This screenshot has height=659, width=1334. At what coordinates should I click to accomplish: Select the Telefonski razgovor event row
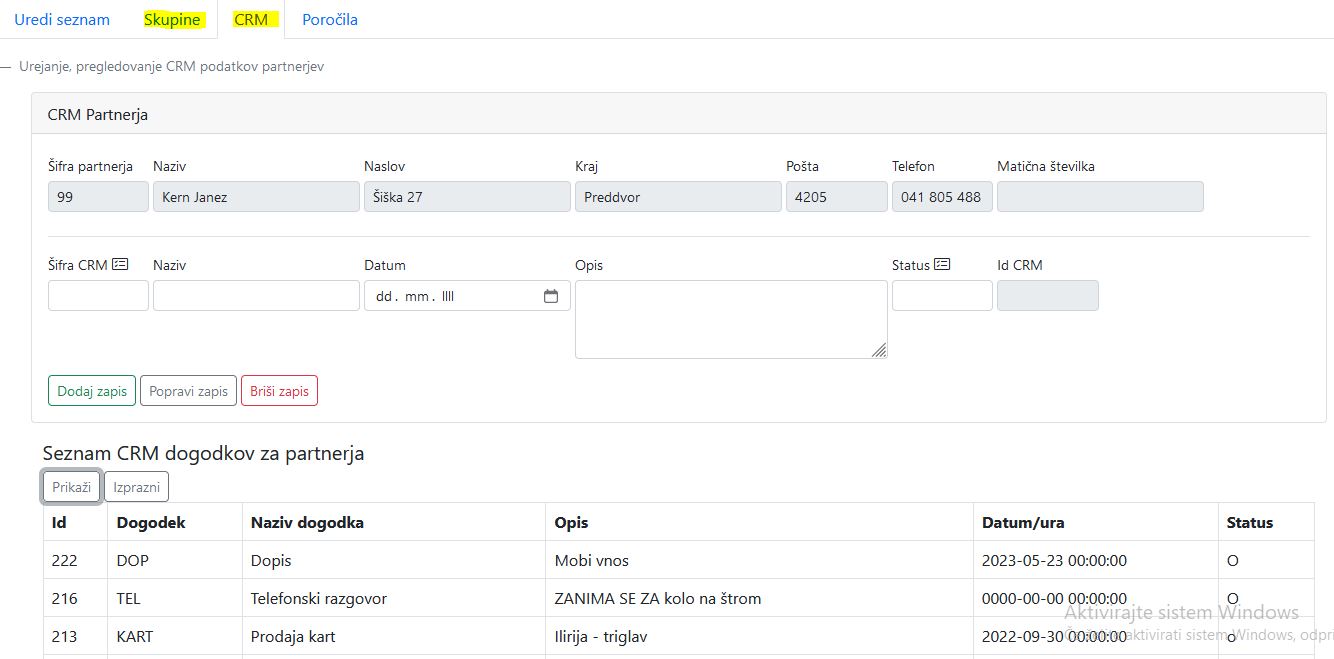point(318,599)
